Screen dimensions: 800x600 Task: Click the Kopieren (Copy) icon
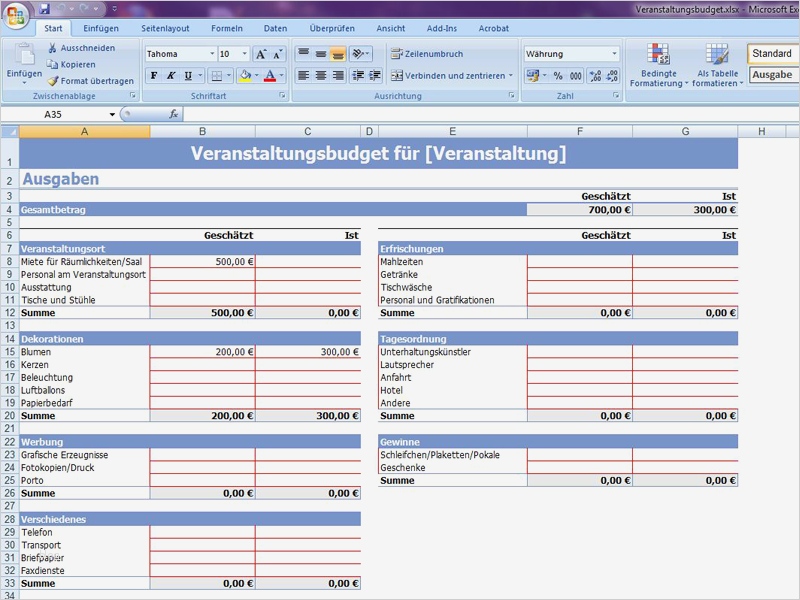pyautogui.click(x=50, y=63)
